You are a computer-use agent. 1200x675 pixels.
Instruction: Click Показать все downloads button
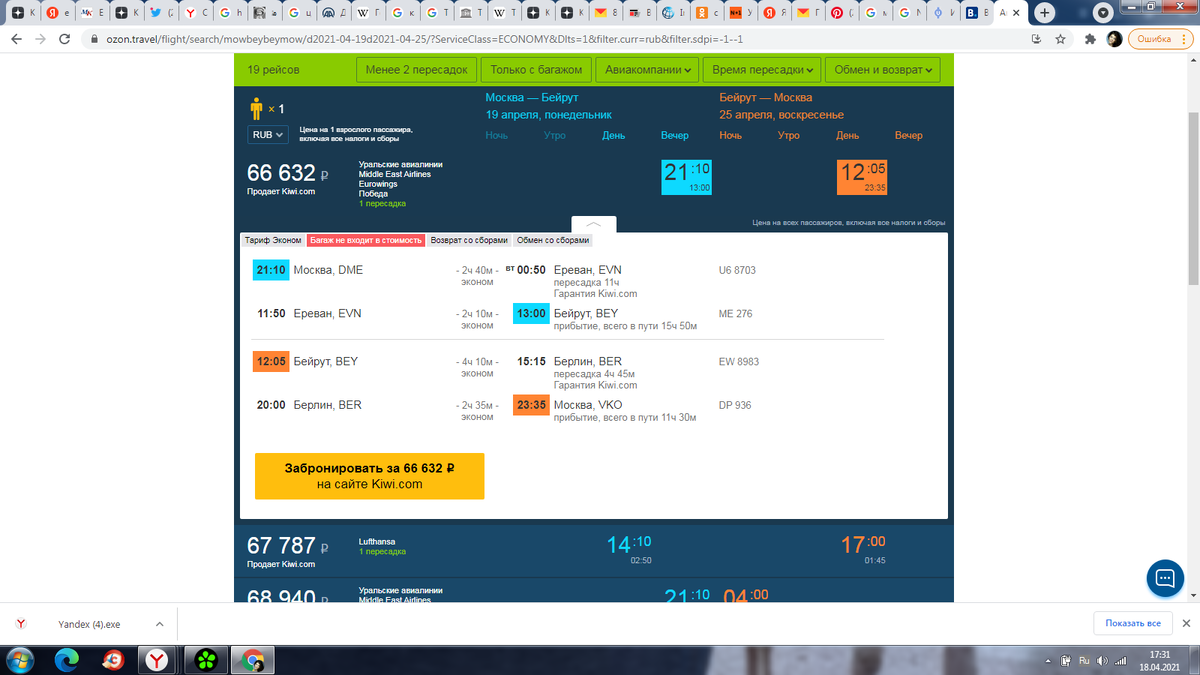pos(1133,623)
